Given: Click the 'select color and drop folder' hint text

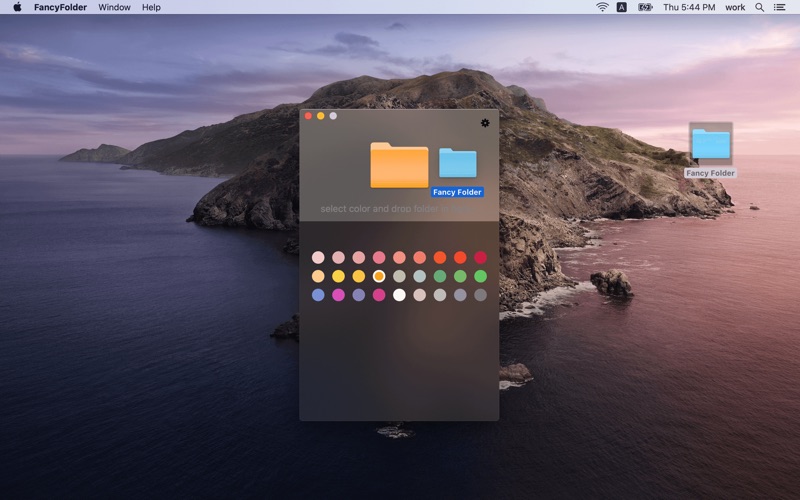Looking at the screenshot, I should [x=395, y=209].
